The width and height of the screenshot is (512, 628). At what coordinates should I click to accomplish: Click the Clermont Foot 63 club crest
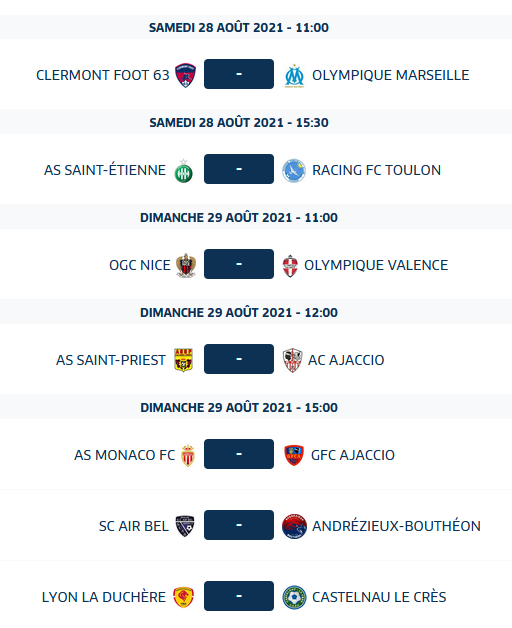[185, 75]
